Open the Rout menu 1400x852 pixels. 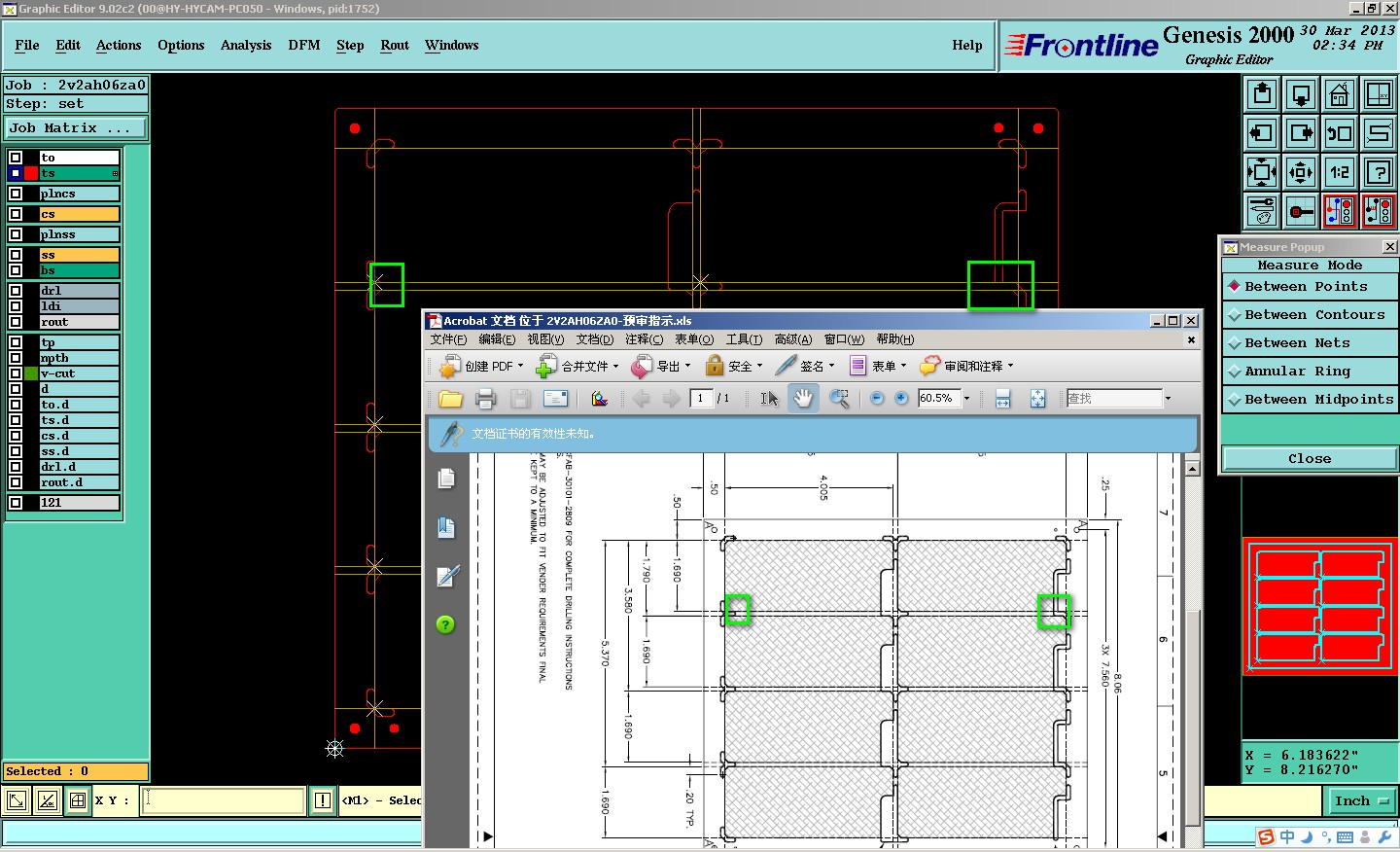[x=395, y=45]
